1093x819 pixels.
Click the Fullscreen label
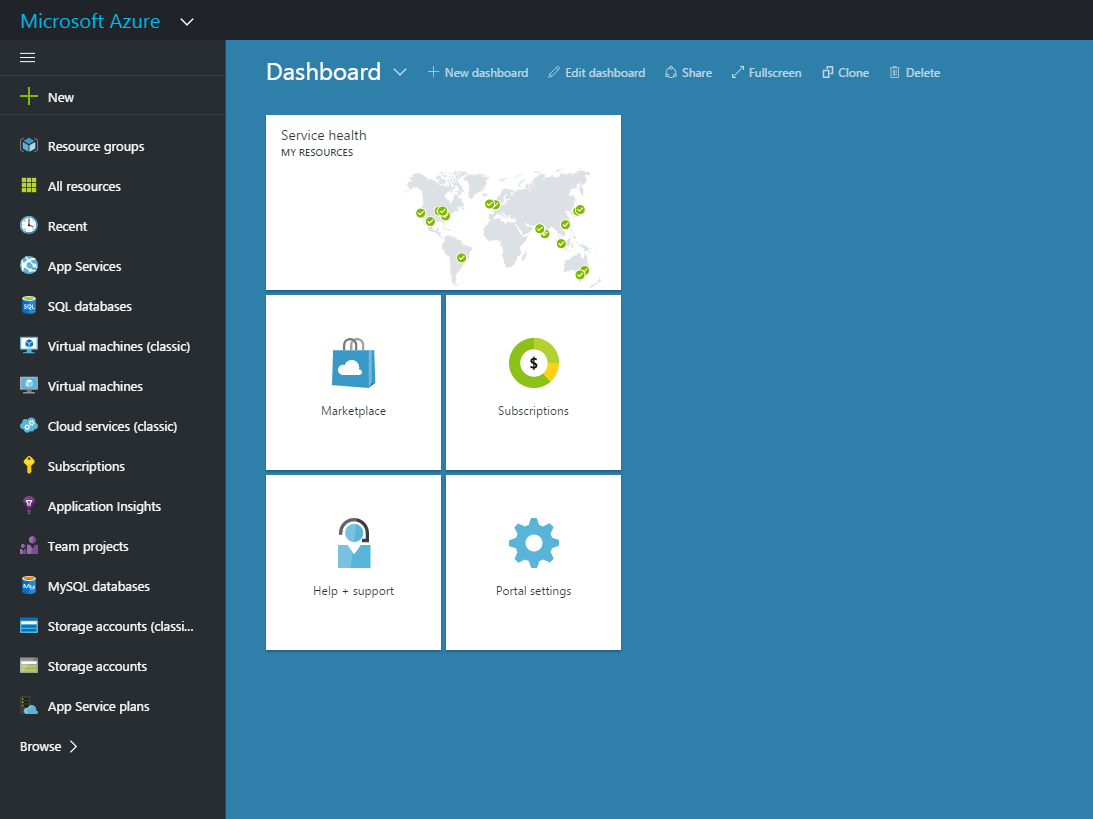pyautogui.click(x=775, y=72)
